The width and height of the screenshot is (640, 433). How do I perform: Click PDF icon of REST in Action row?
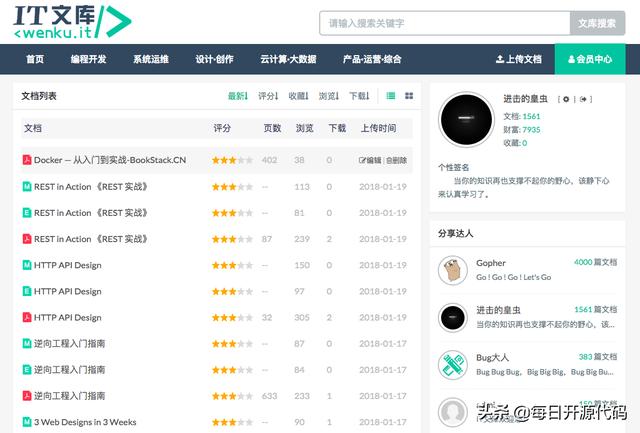pyautogui.click(x=27, y=239)
